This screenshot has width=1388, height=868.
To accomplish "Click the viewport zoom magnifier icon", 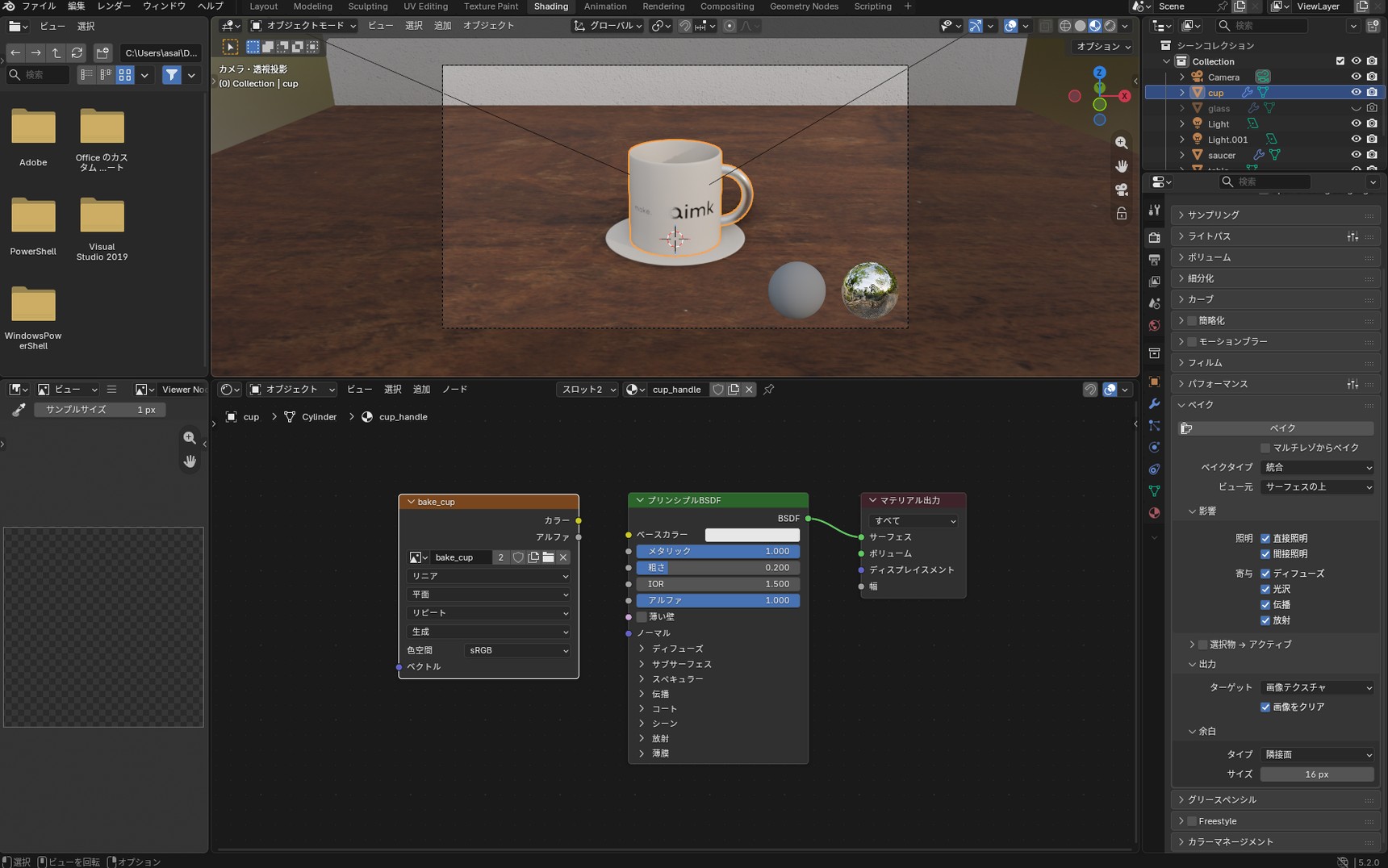I will pyautogui.click(x=1122, y=143).
